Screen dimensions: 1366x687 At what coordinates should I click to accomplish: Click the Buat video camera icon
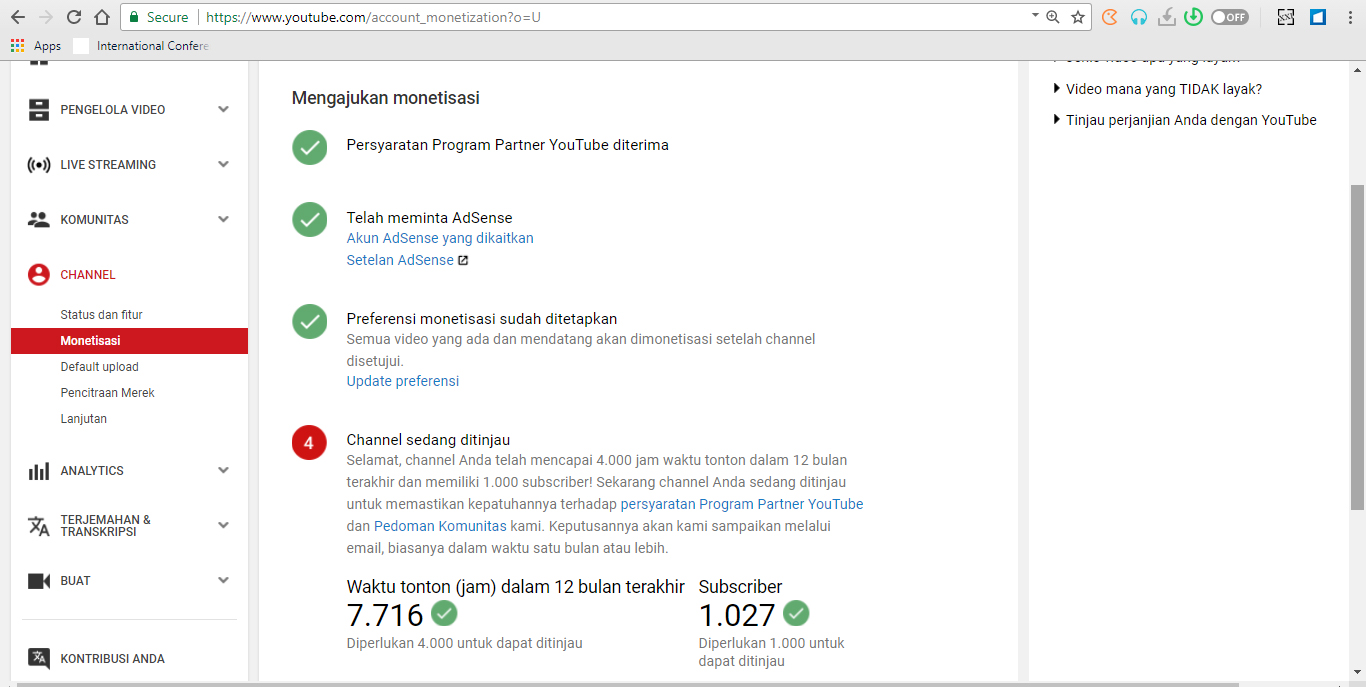pyautogui.click(x=39, y=581)
